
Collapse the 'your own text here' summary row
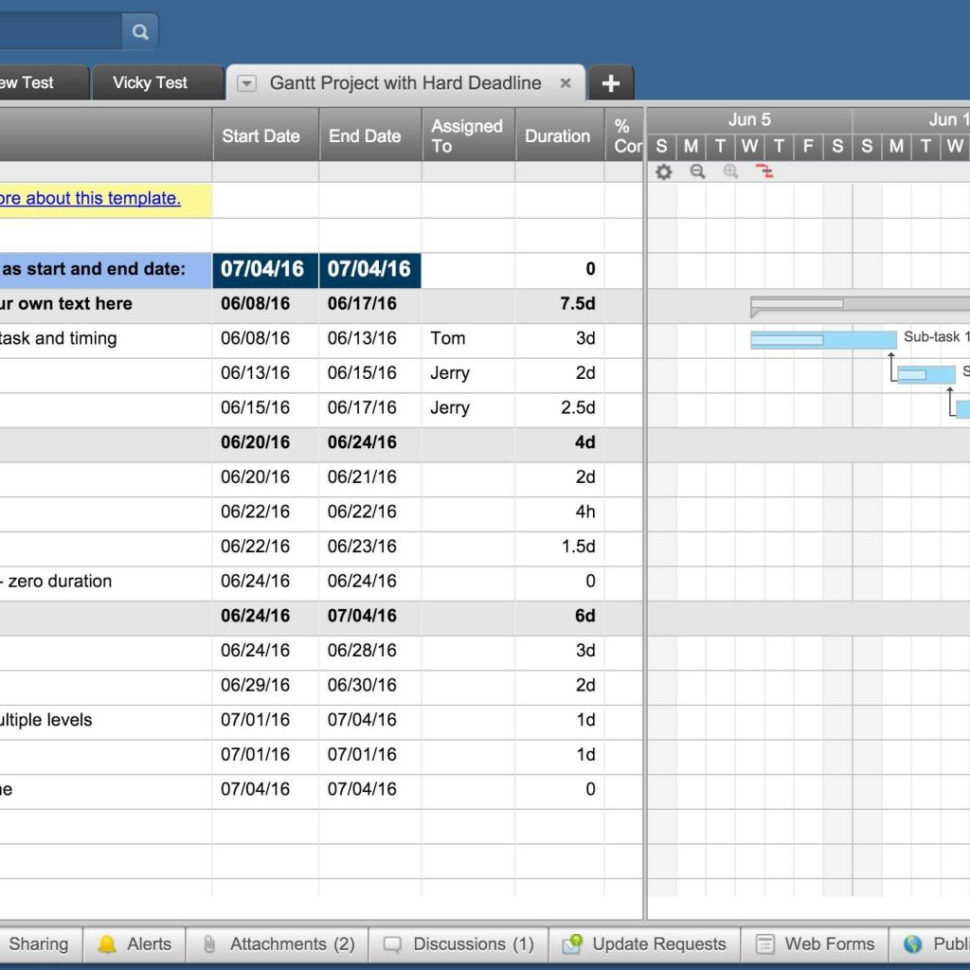click(70, 304)
